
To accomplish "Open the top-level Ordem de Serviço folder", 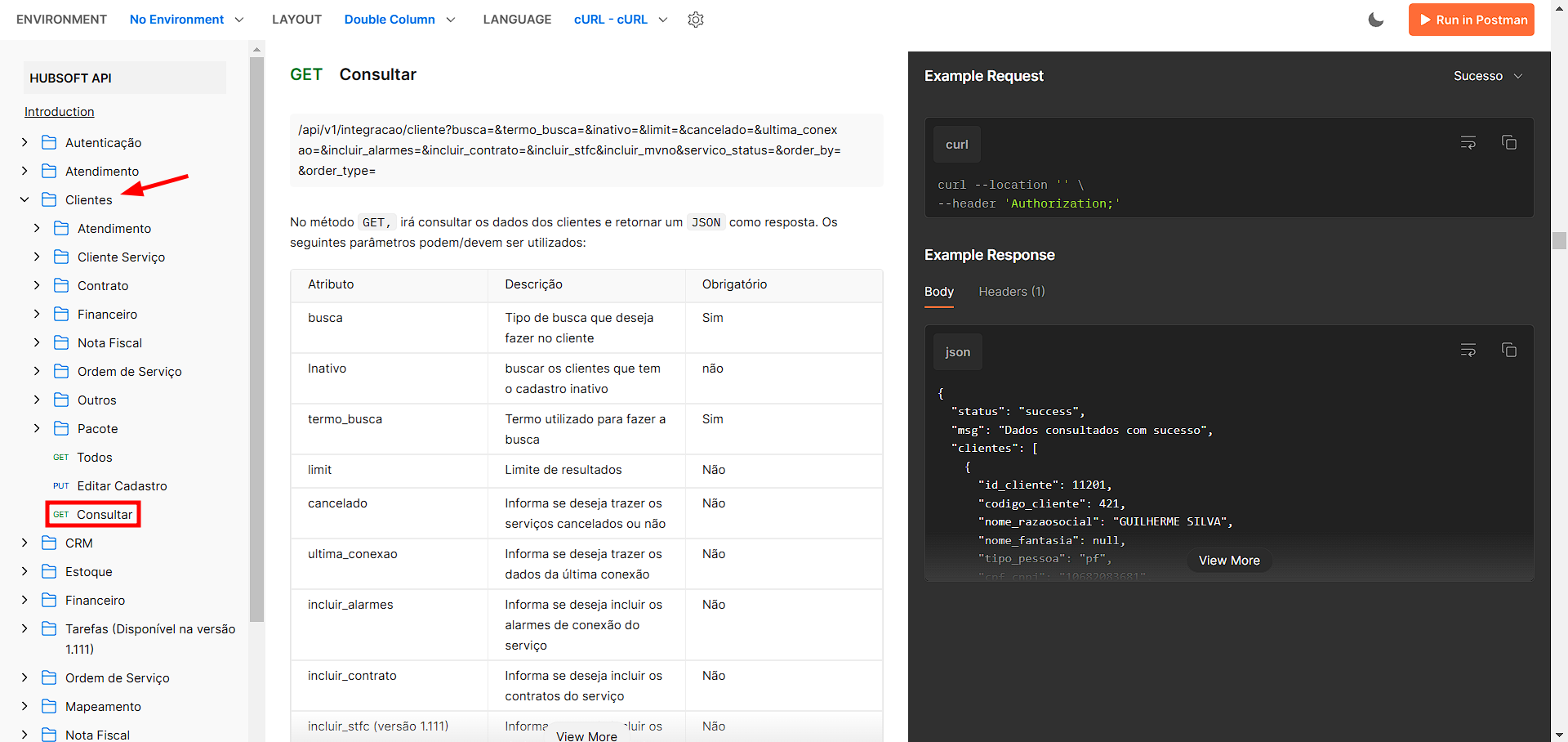I will (x=118, y=678).
